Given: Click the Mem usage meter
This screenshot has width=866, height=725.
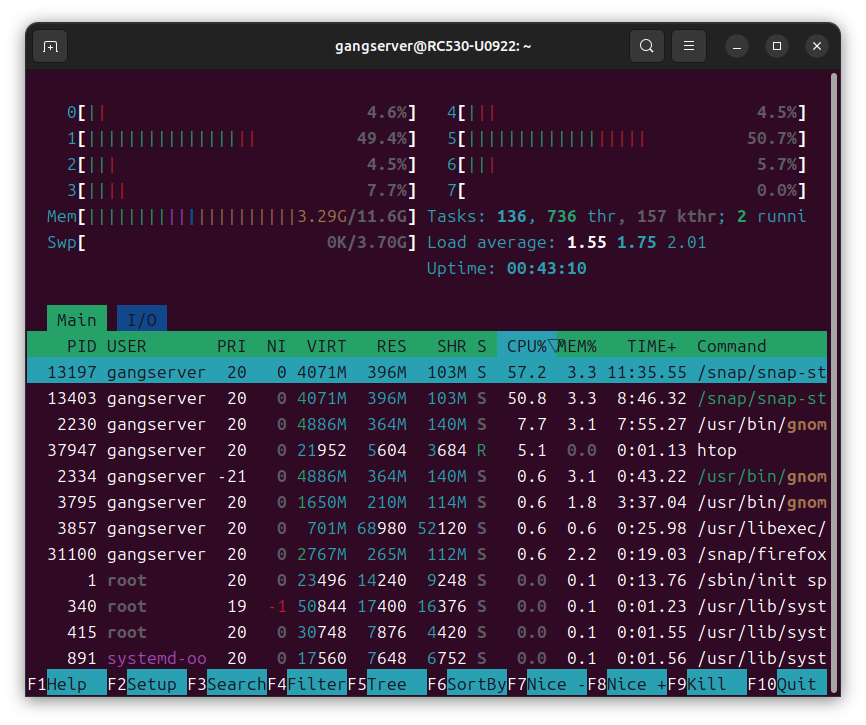Looking at the screenshot, I should (x=231, y=216).
